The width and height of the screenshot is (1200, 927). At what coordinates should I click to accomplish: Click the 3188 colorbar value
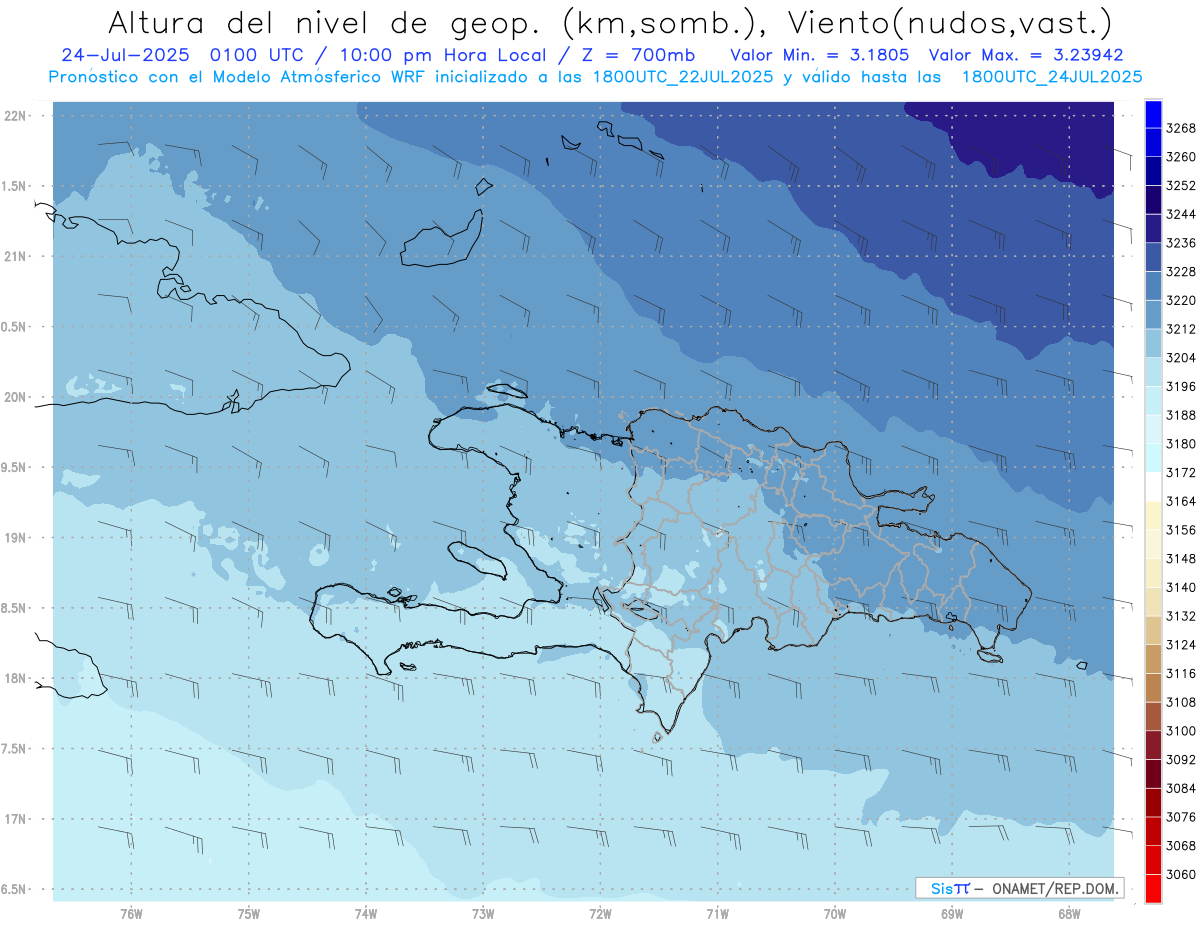pyautogui.click(x=1181, y=415)
